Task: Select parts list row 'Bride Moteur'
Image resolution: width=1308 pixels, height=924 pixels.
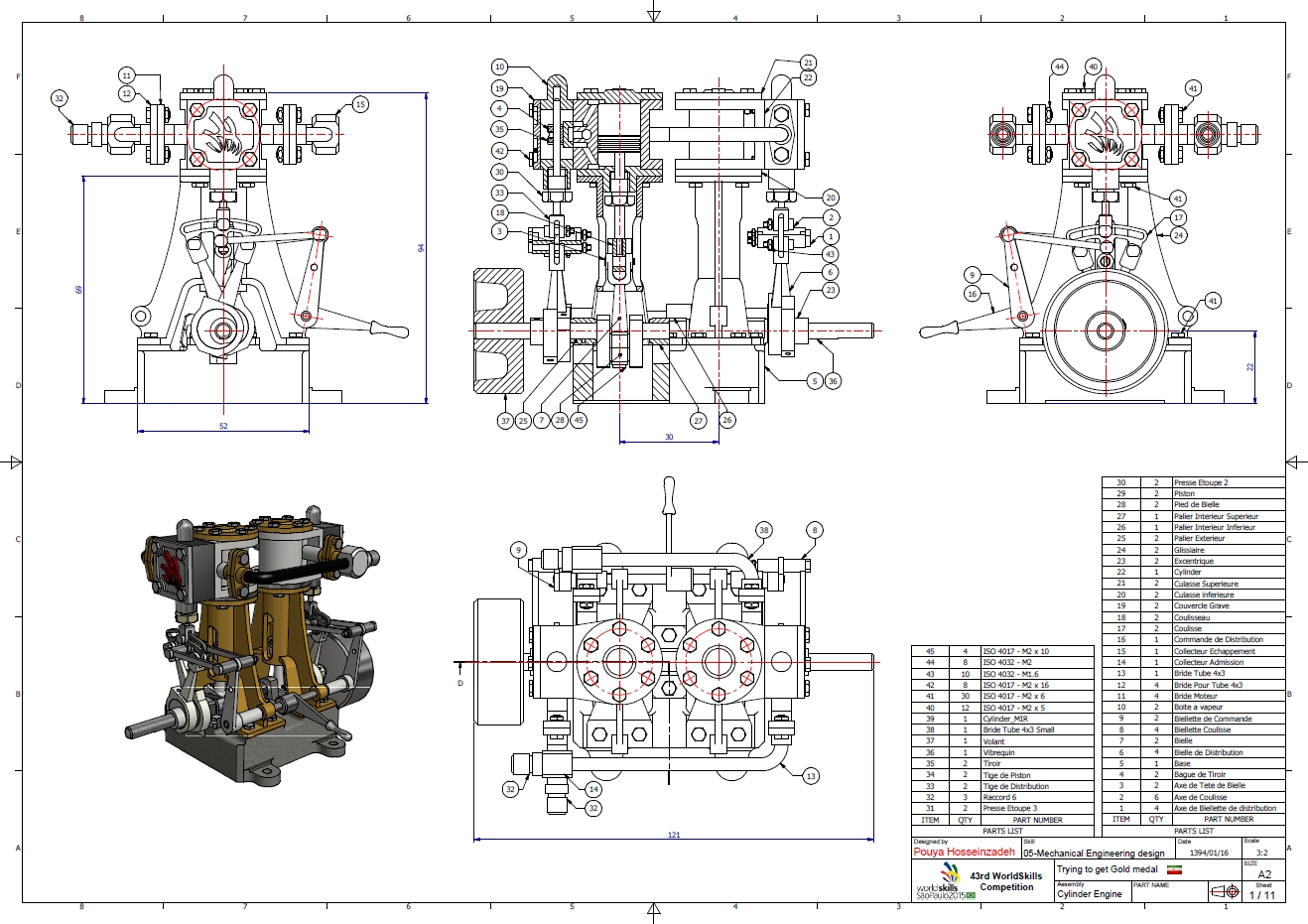Action: (1194, 696)
